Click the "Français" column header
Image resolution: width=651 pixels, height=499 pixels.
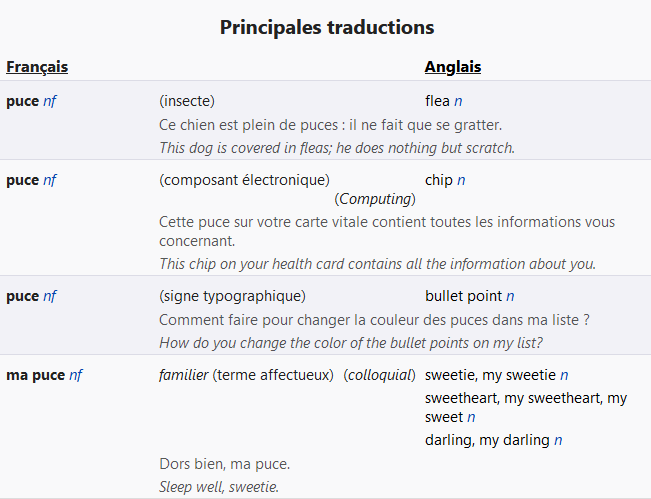tap(37, 67)
